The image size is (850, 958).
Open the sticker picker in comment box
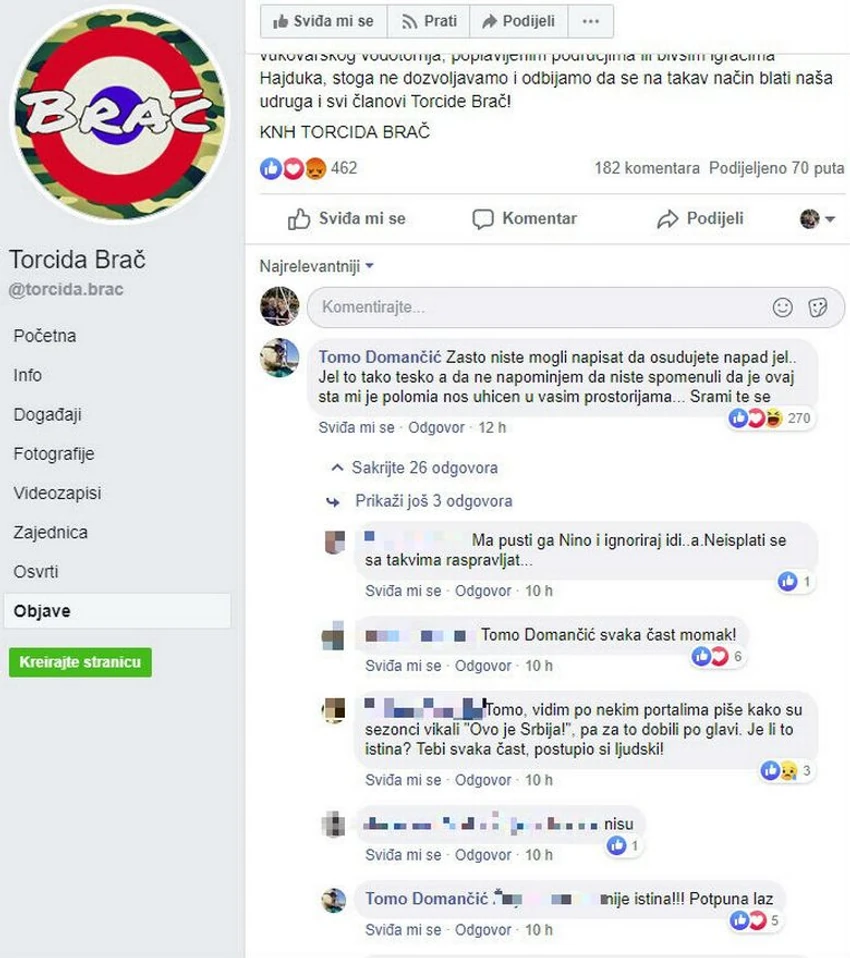818,307
